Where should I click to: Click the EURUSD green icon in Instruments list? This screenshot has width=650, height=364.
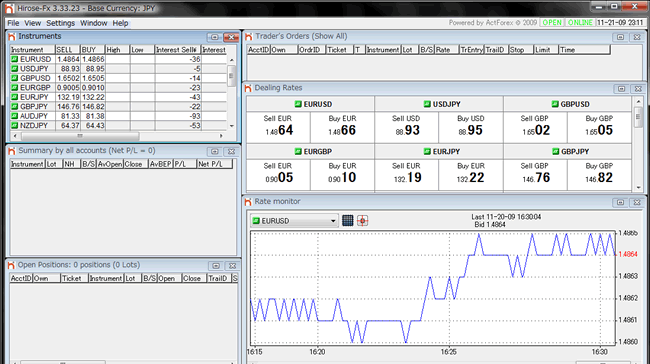click(x=15, y=59)
